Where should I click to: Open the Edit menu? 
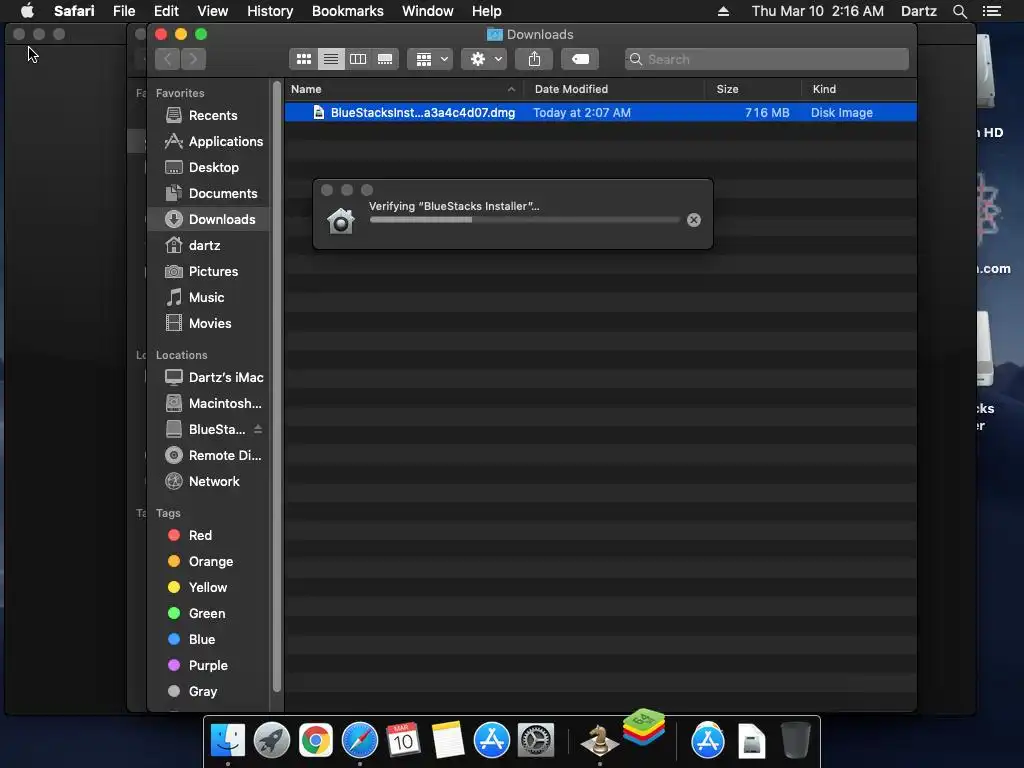tap(166, 11)
